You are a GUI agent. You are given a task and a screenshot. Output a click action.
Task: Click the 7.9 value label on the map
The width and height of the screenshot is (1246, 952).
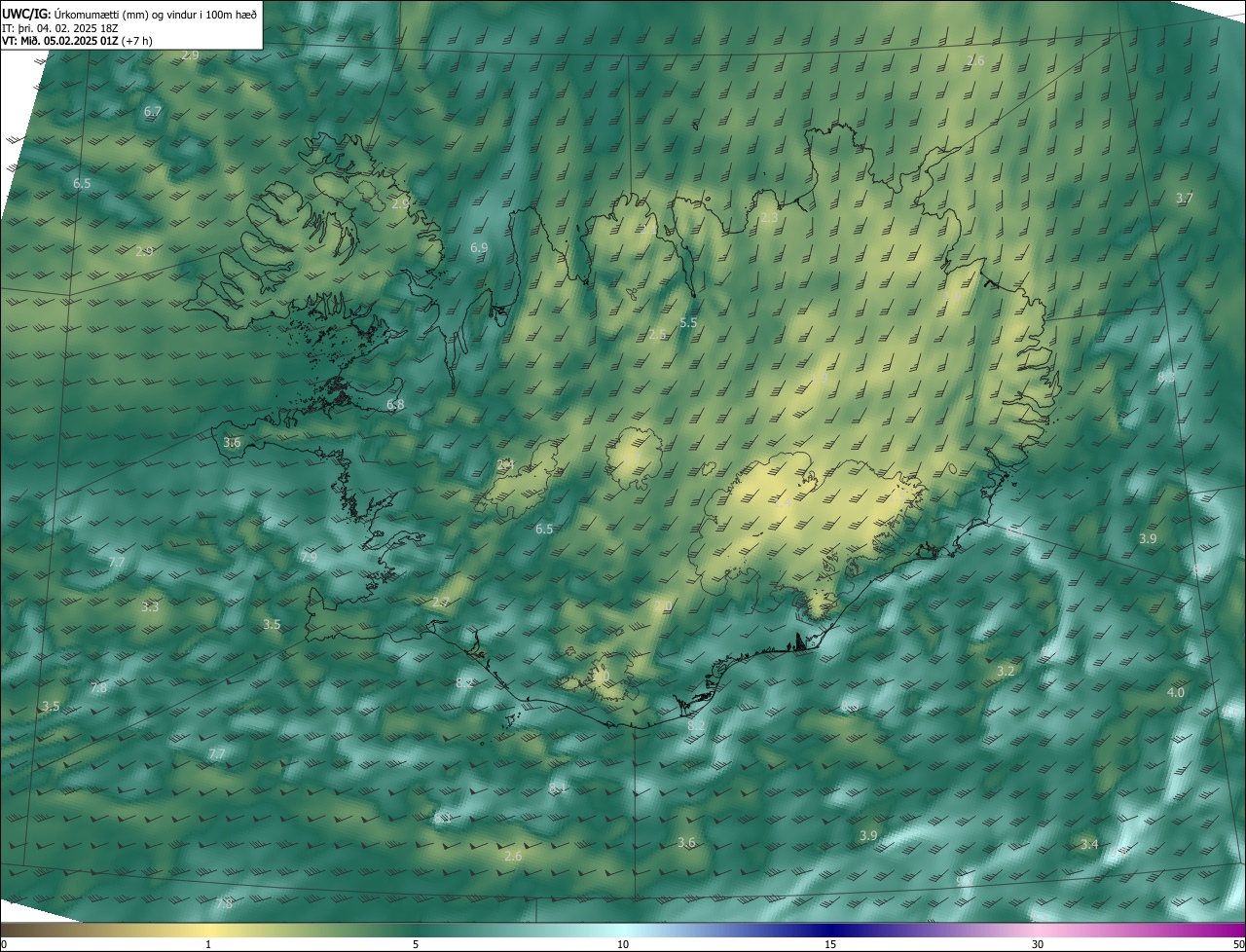309,558
